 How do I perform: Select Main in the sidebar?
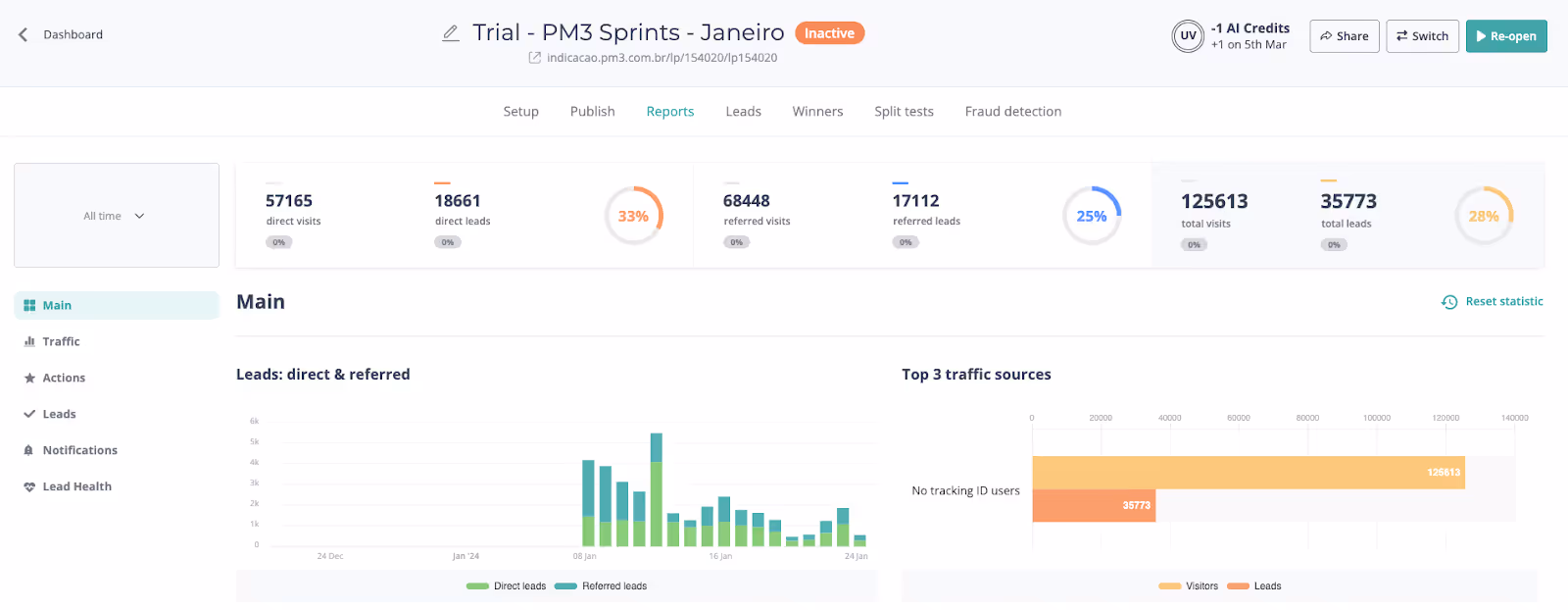(x=117, y=305)
